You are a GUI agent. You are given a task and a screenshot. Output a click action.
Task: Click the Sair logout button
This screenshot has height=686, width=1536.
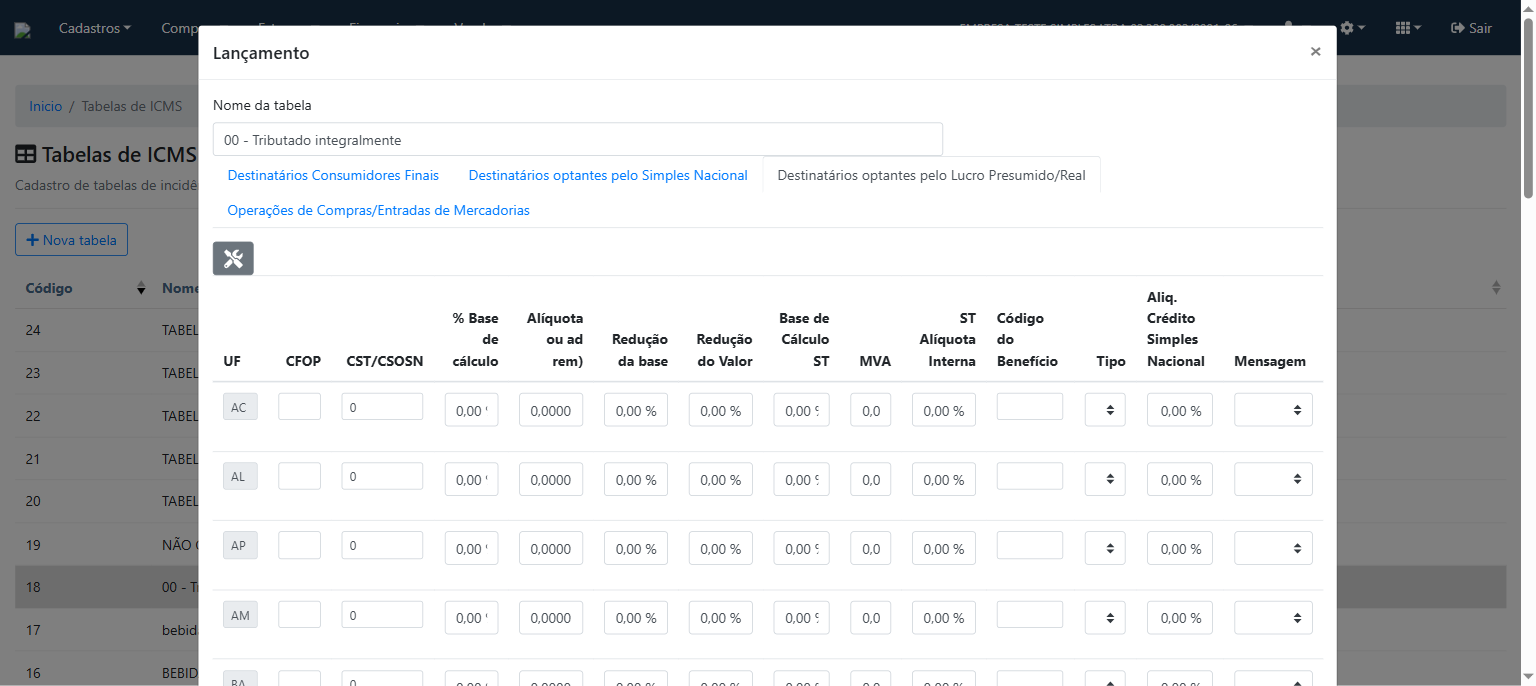(1471, 28)
